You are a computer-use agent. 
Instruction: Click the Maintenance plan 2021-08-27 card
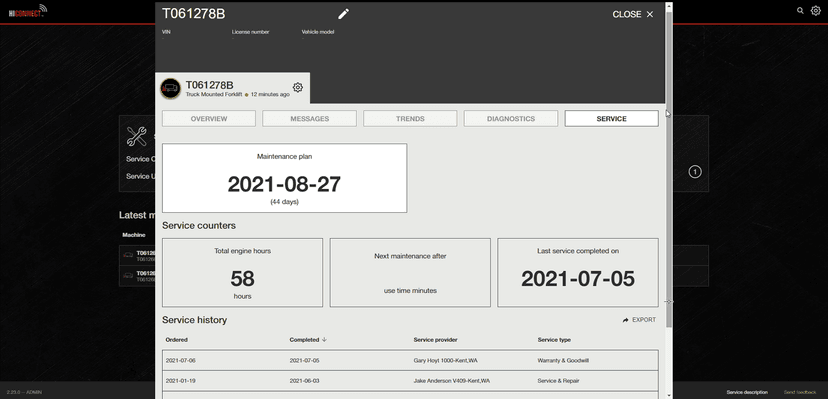(285, 178)
